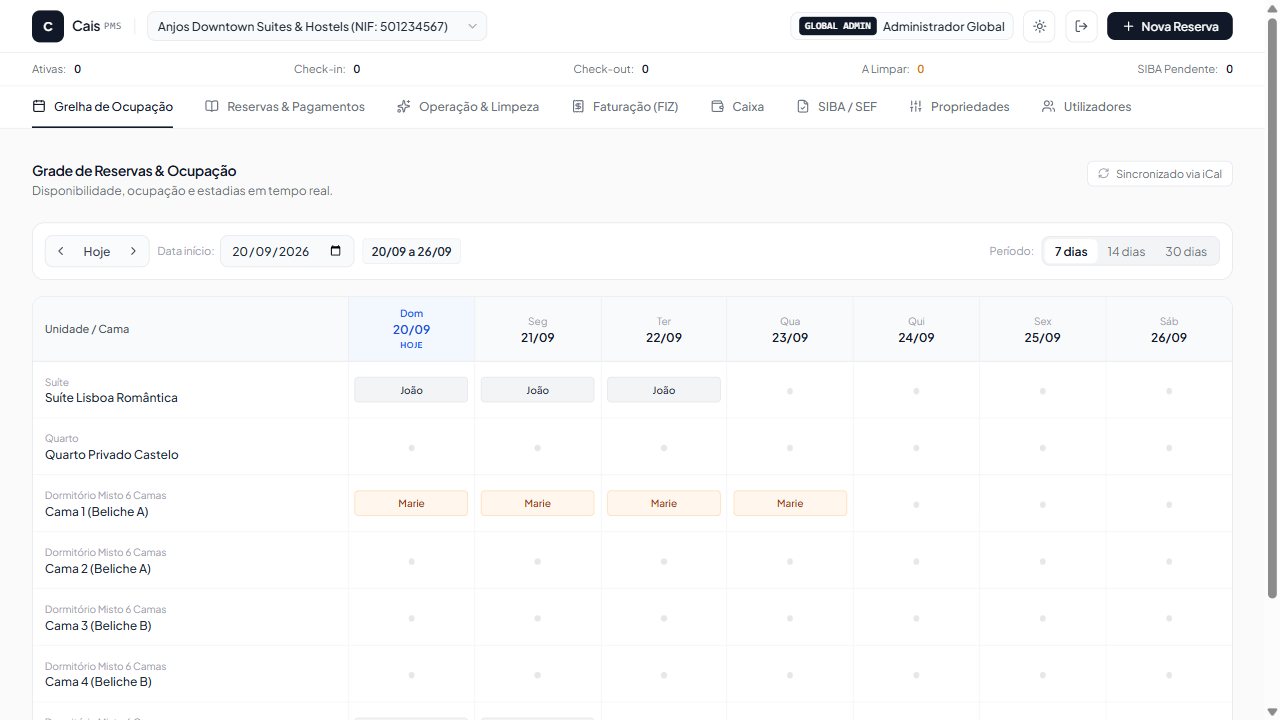This screenshot has width=1280, height=720.
Task: Click the Sáb 26/09 column header
Action: pyautogui.click(x=1169, y=329)
